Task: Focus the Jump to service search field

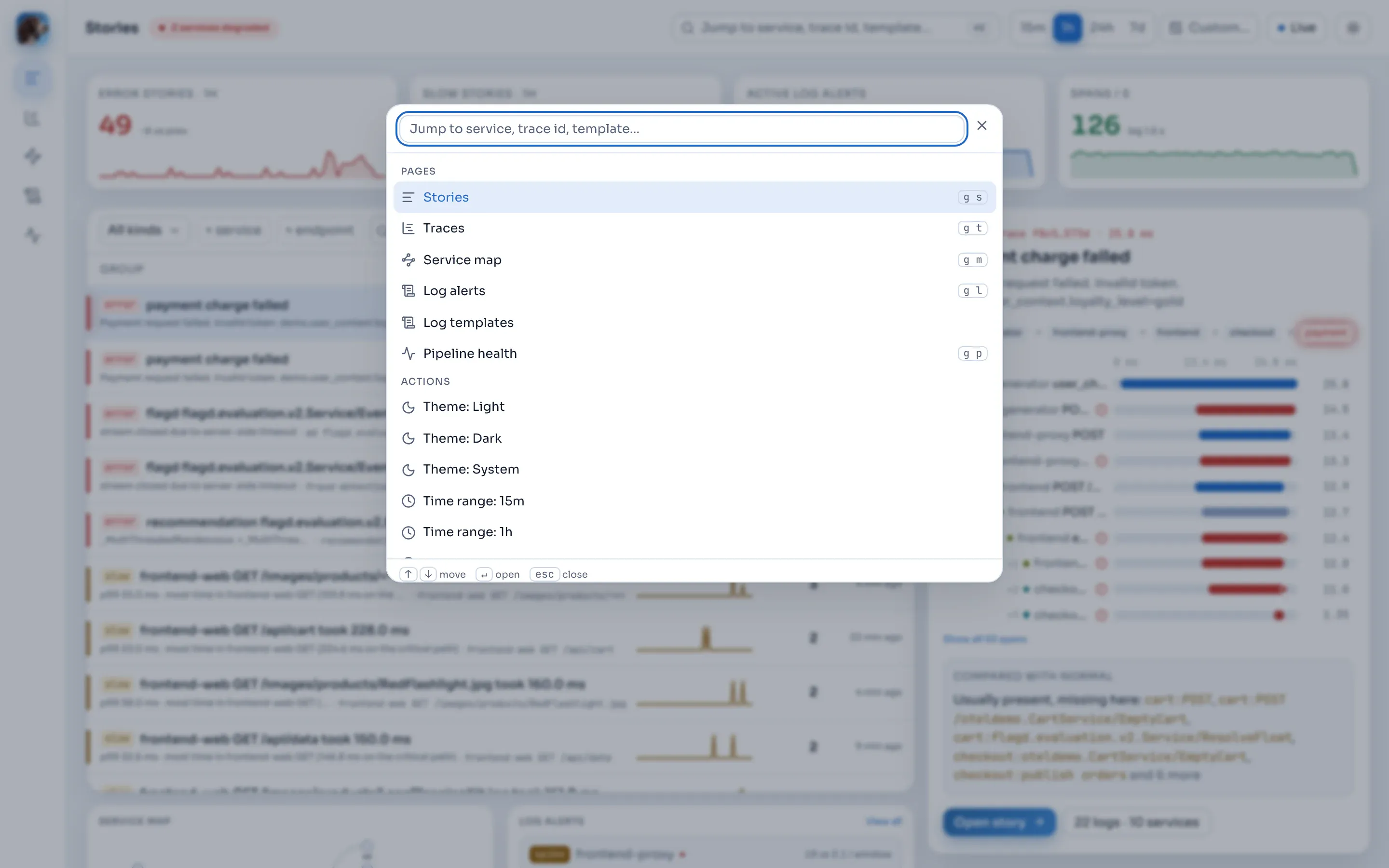Action: (682, 129)
